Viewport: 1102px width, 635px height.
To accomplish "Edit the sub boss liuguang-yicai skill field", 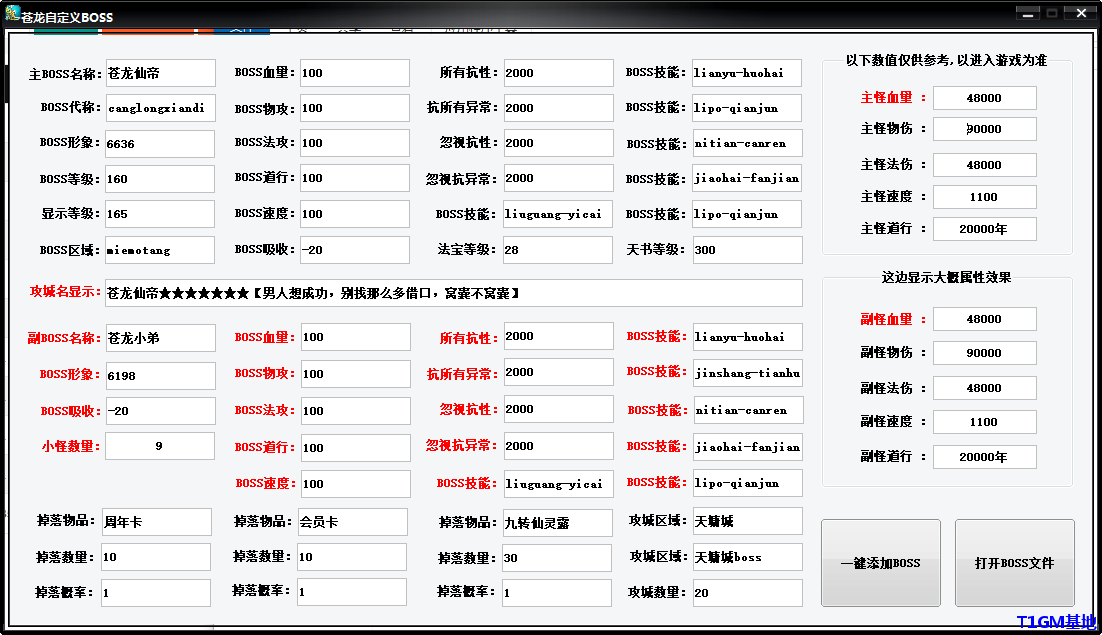I will [559, 484].
